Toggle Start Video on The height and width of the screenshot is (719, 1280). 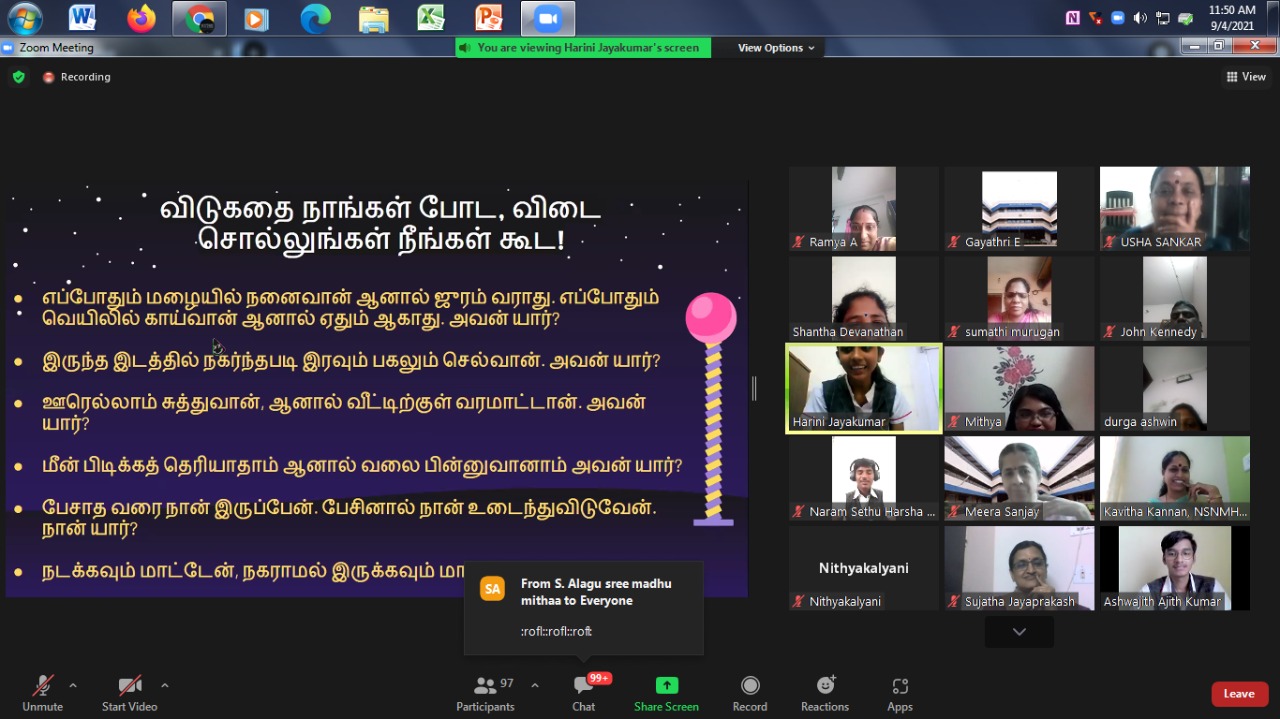tap(129, 686)
